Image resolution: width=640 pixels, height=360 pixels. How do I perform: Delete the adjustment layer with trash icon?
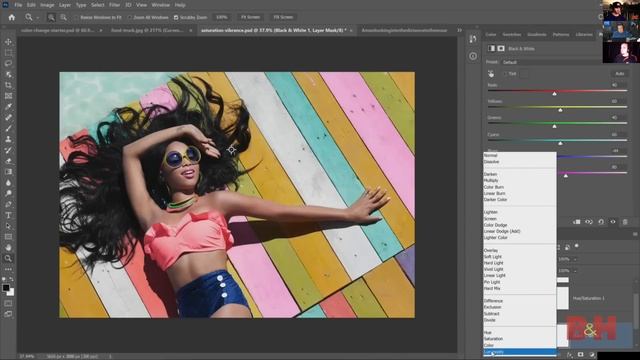(x=625, y=222)
